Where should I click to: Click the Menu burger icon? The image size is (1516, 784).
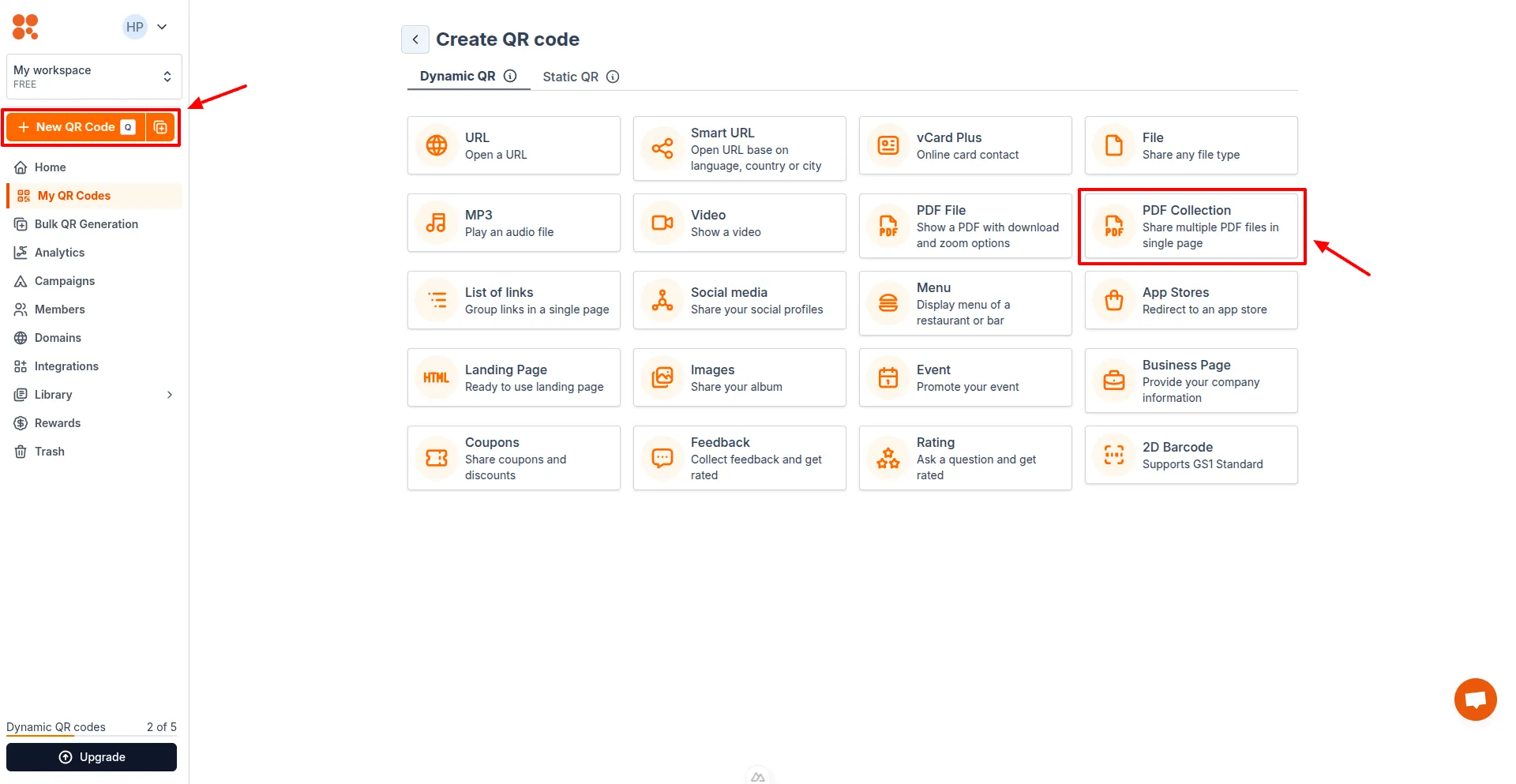pos(888,303)
